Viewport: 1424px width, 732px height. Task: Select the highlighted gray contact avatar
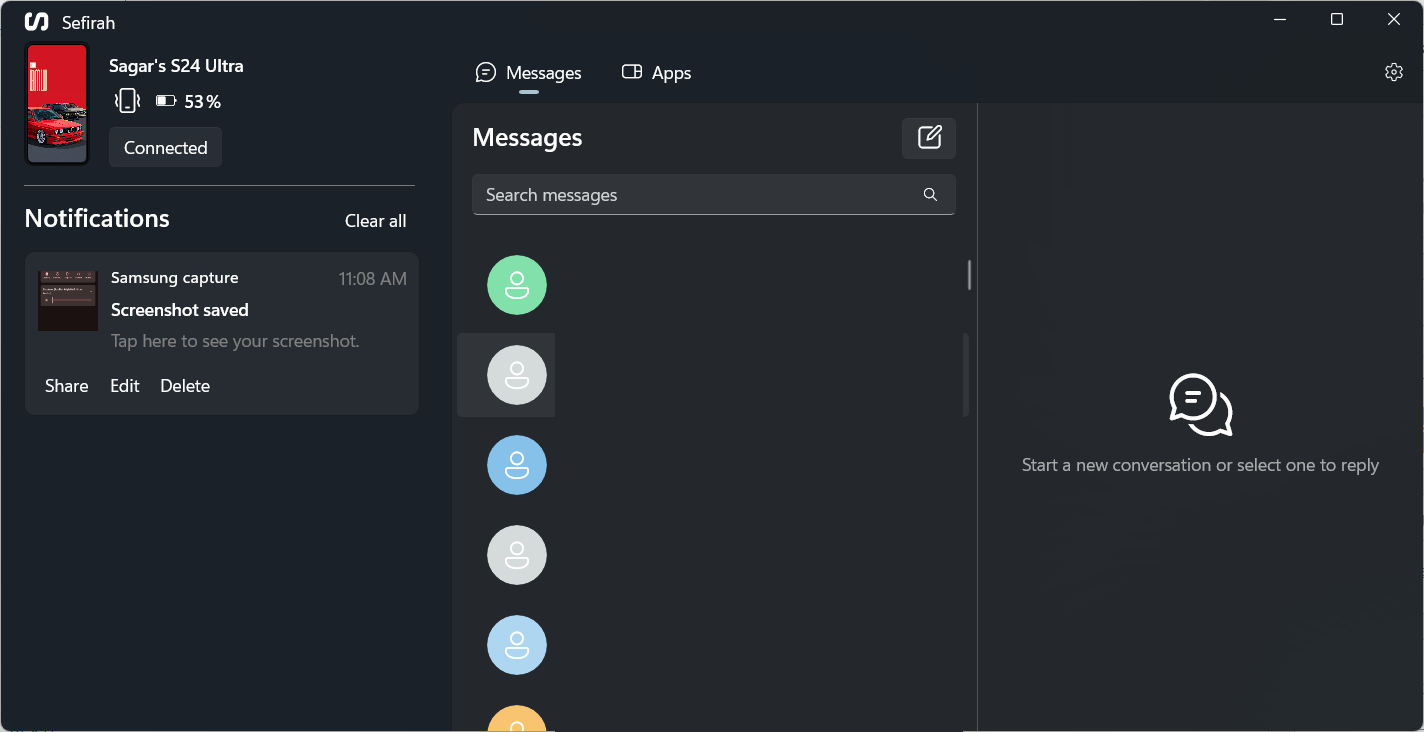point(516,375)
